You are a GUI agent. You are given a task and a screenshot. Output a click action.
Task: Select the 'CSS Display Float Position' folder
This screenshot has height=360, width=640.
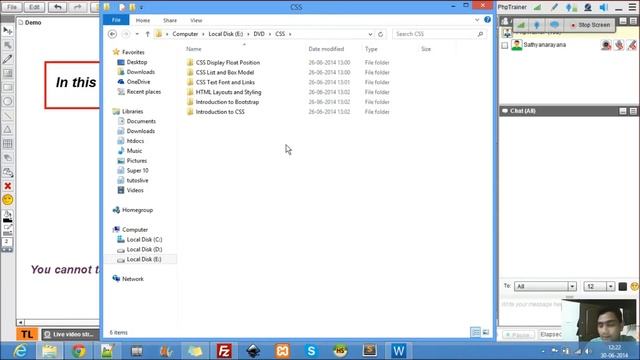(228, 62)
